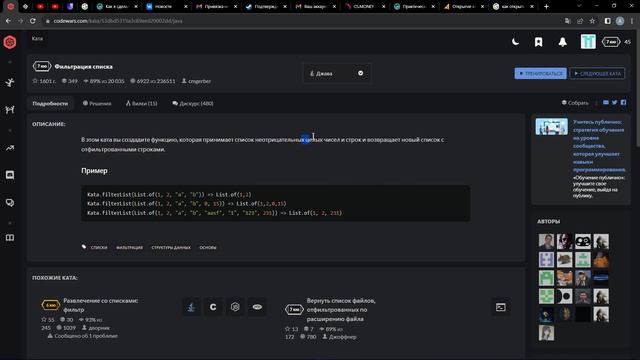The width and height of the screenshot is (640, 360).
Task: Click the browser address bar
Action: coord(302,21)
